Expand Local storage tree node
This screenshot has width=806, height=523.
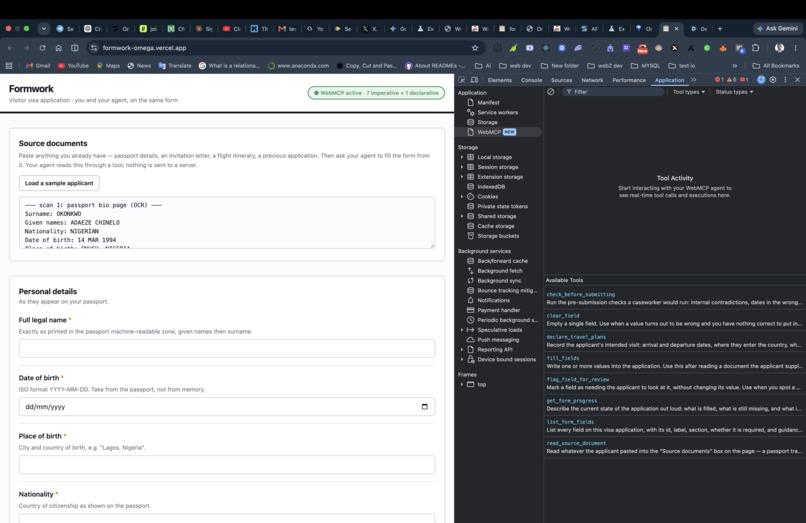click(x=461, y=157)
